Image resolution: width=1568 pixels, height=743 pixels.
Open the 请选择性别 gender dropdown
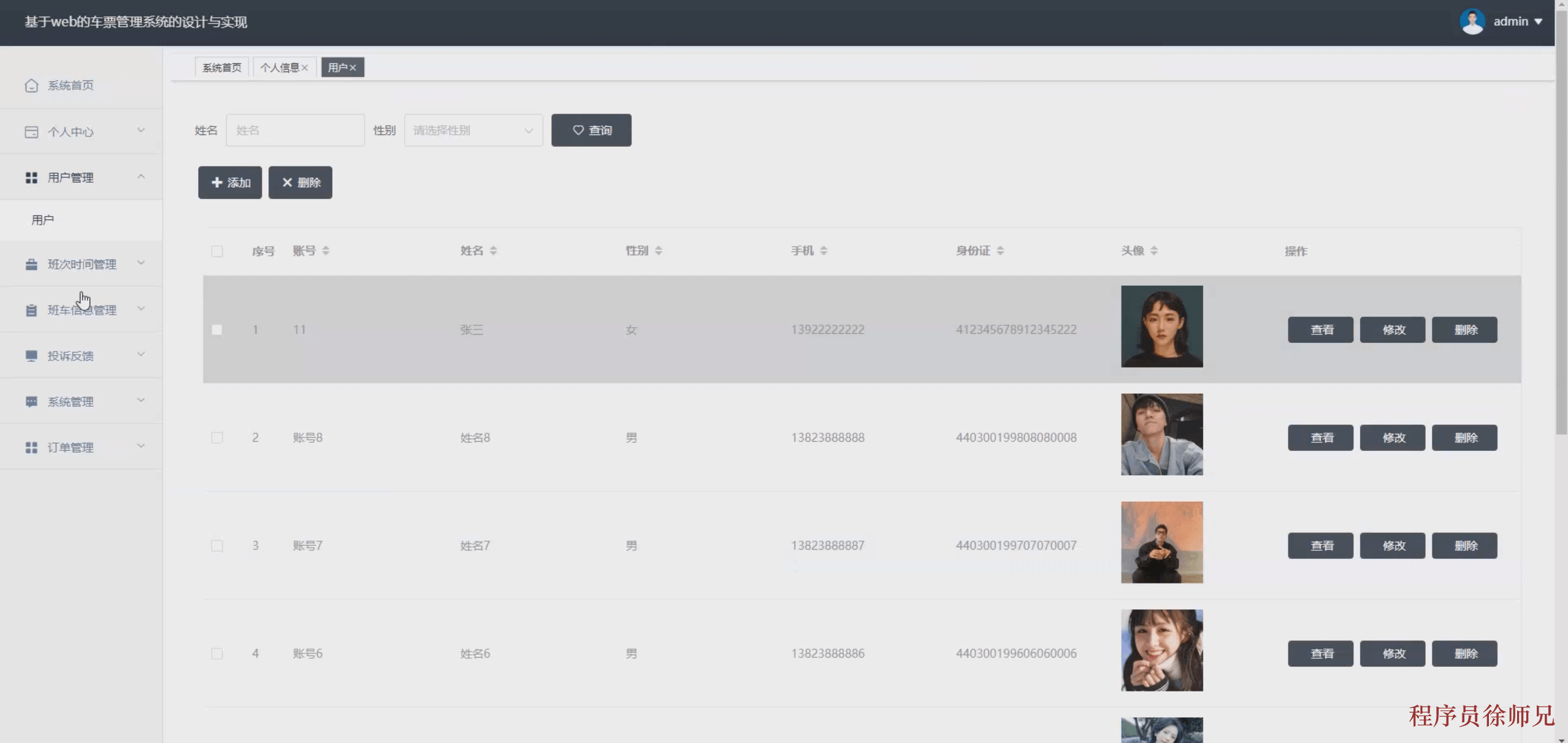(473, 130)
